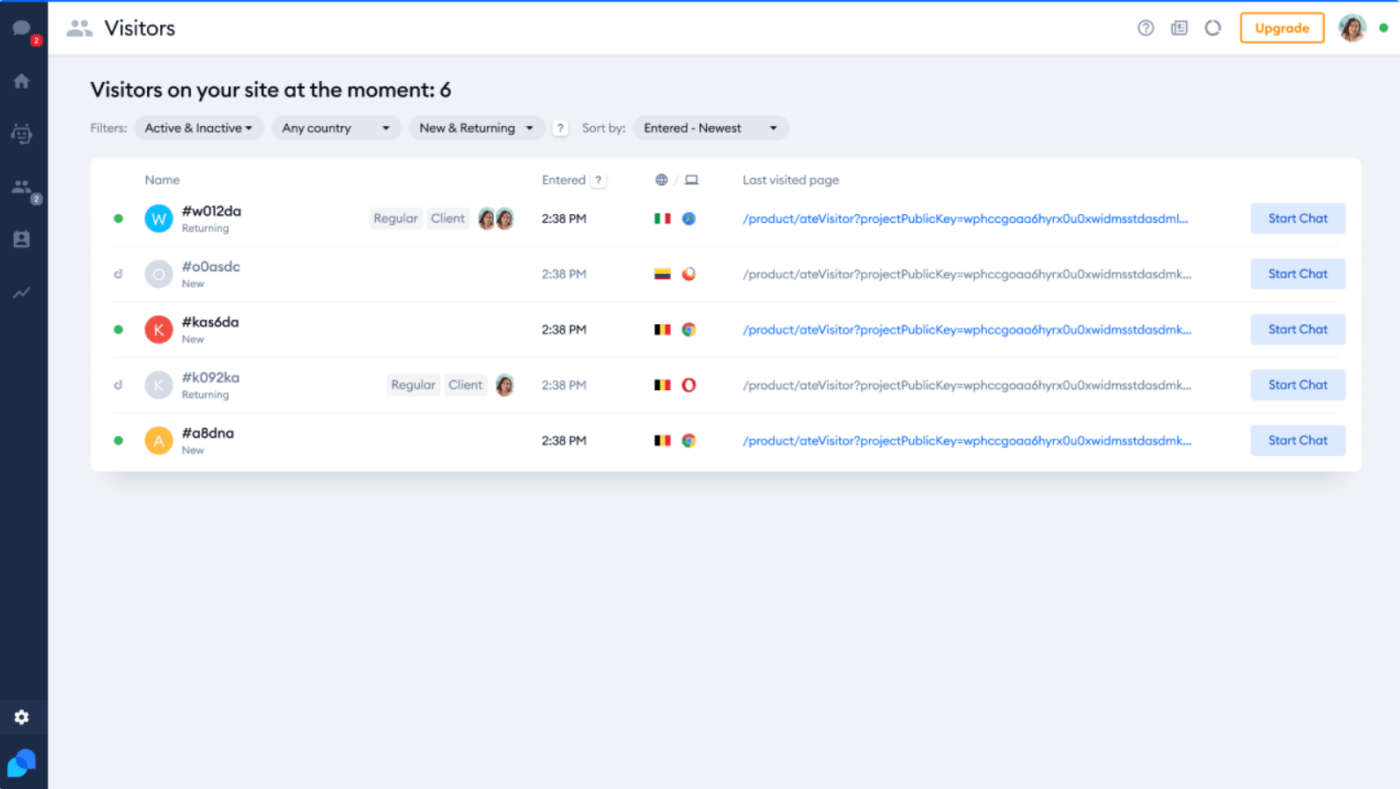Select visitor name #w012da
Image resolution: width=1400 pixels, height=789 pixels.
coord(211,211)
